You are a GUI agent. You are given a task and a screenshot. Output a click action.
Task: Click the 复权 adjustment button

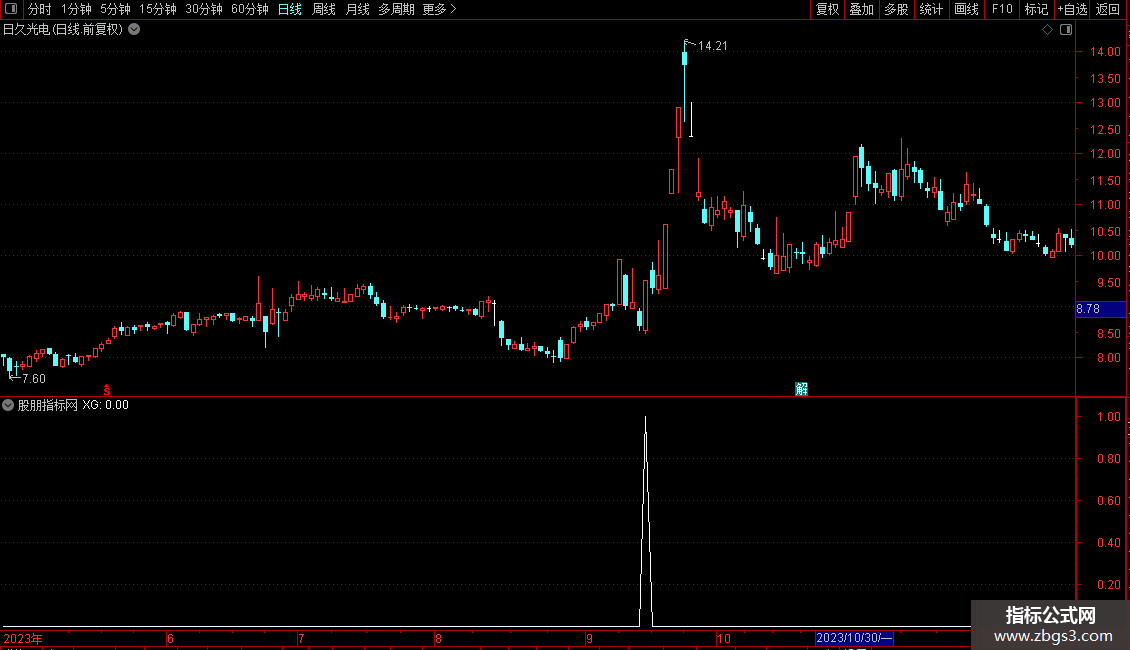coord(827,9)
